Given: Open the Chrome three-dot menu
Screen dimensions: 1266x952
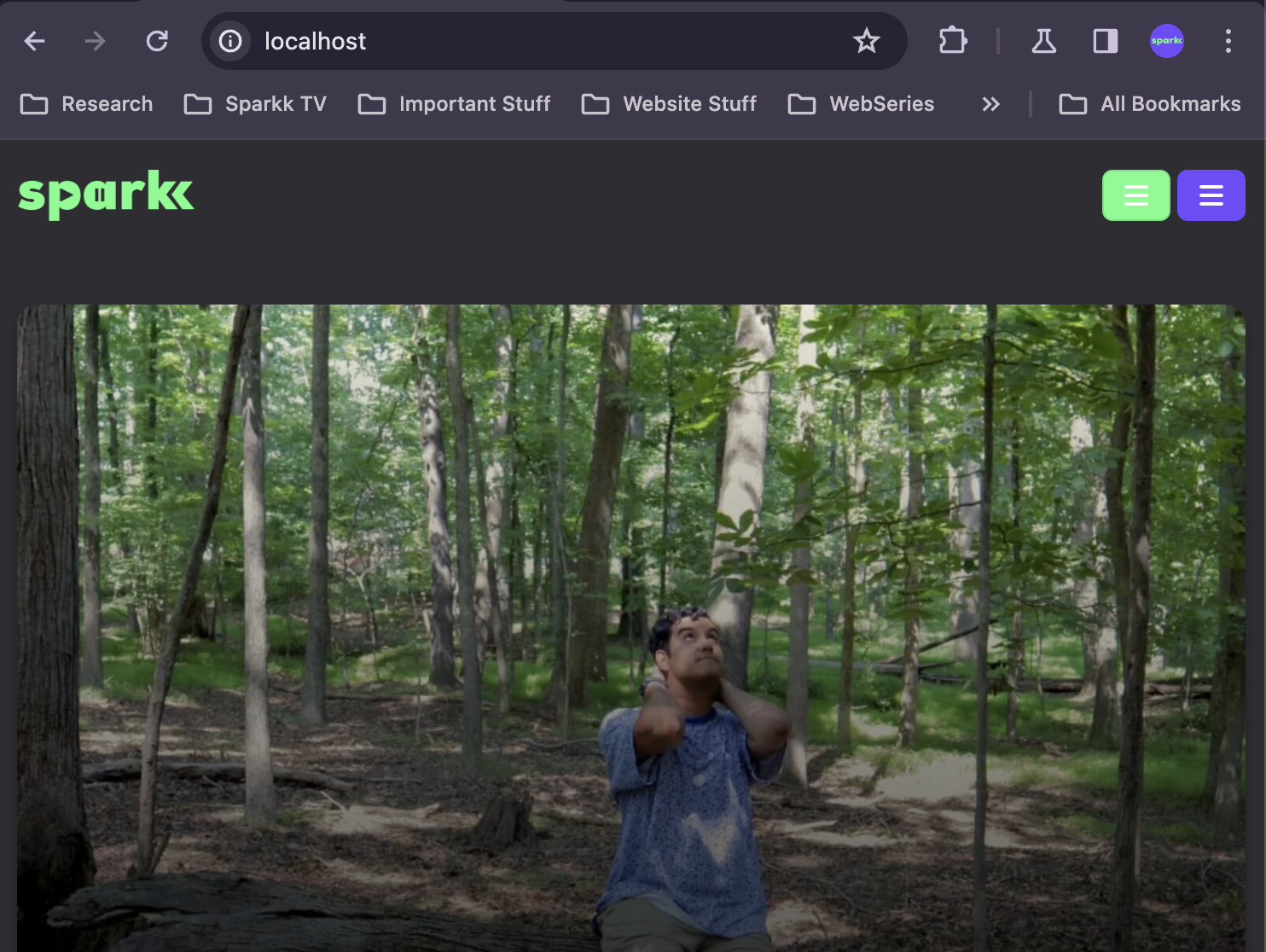Looking at the screenshot, I should (1228, 41).
